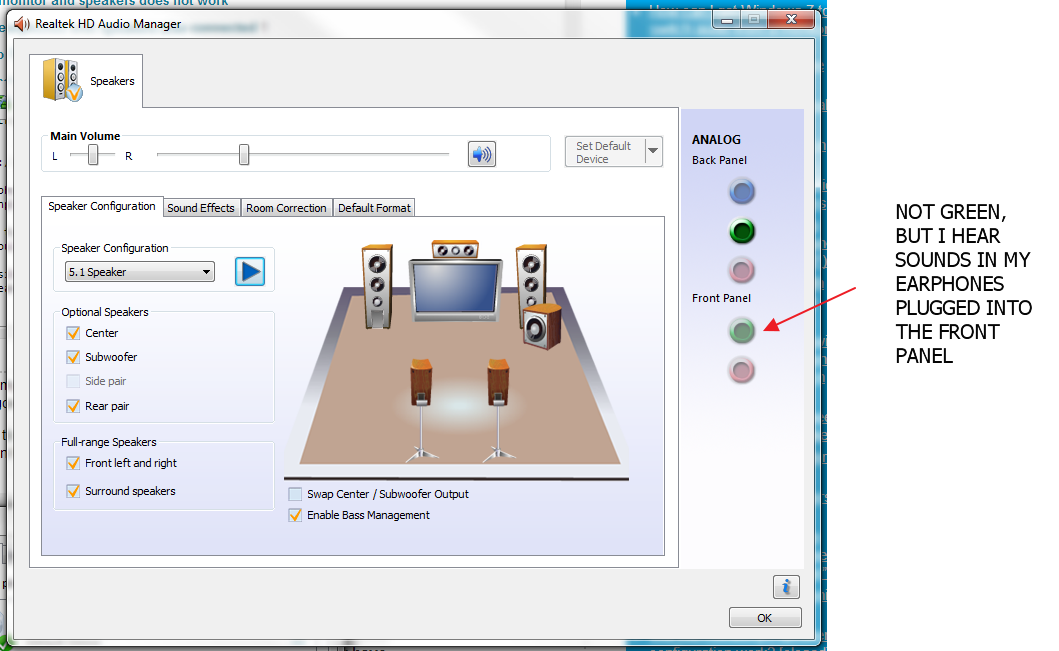Viewport: 1059px width, 651px height.
Task: Uncheck the Center optional speaker
Action: pyautogui.click(x=73, y=333)
